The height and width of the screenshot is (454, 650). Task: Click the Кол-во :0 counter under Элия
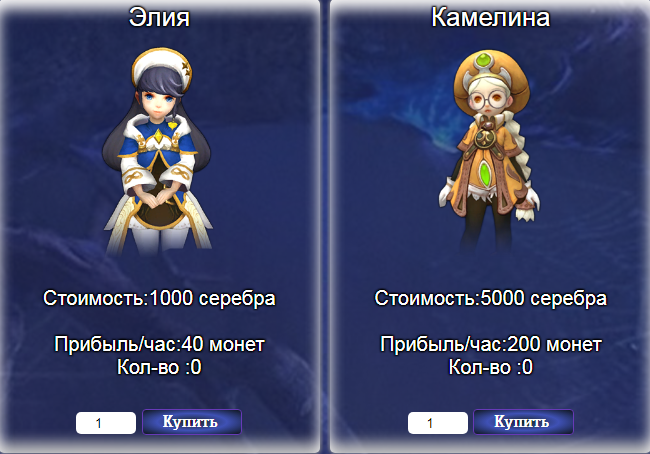pyautogui.click(x=159, y=367)
